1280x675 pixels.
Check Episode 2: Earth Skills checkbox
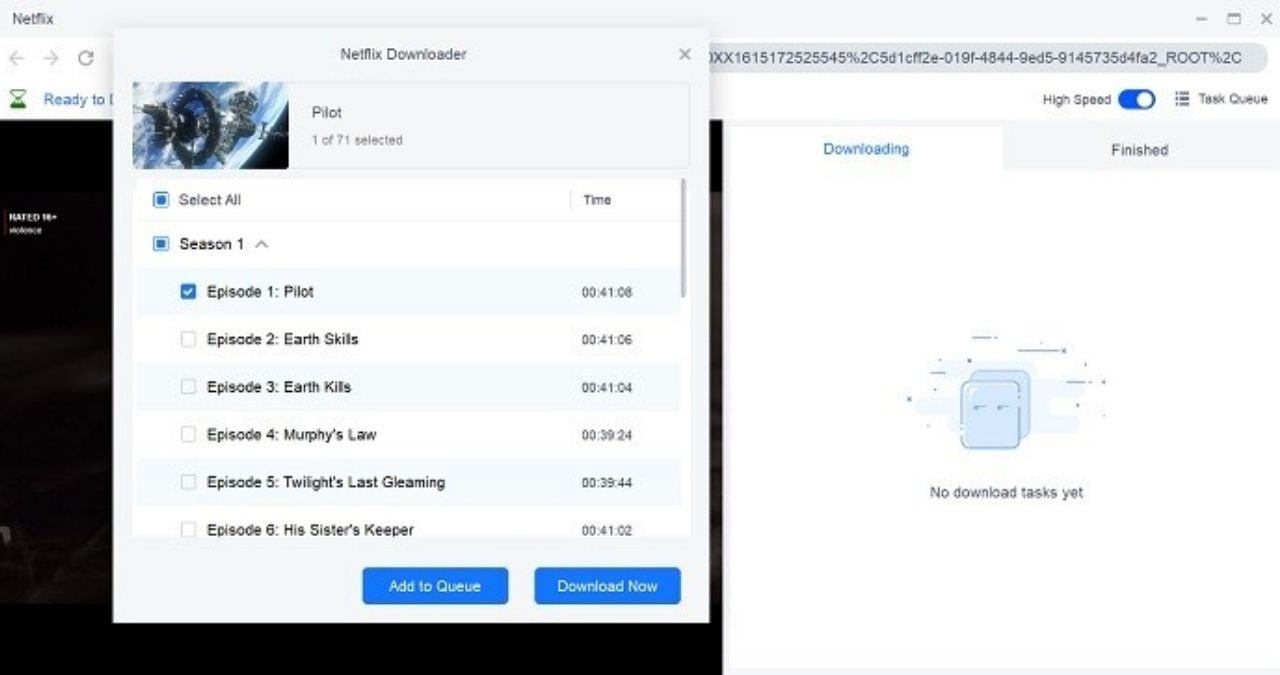click(x=188, y=339)
